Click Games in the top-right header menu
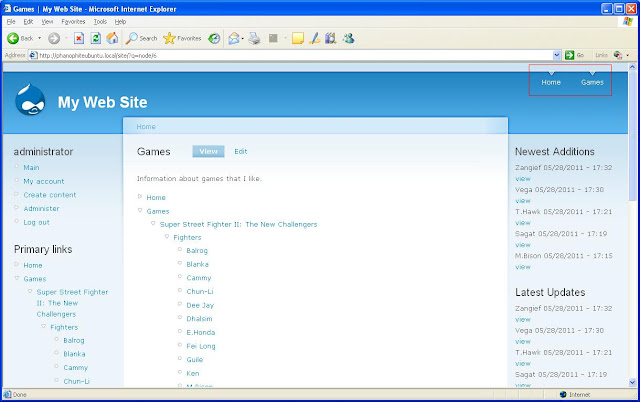This screenshot has width=640, height=402. (592, 82)
